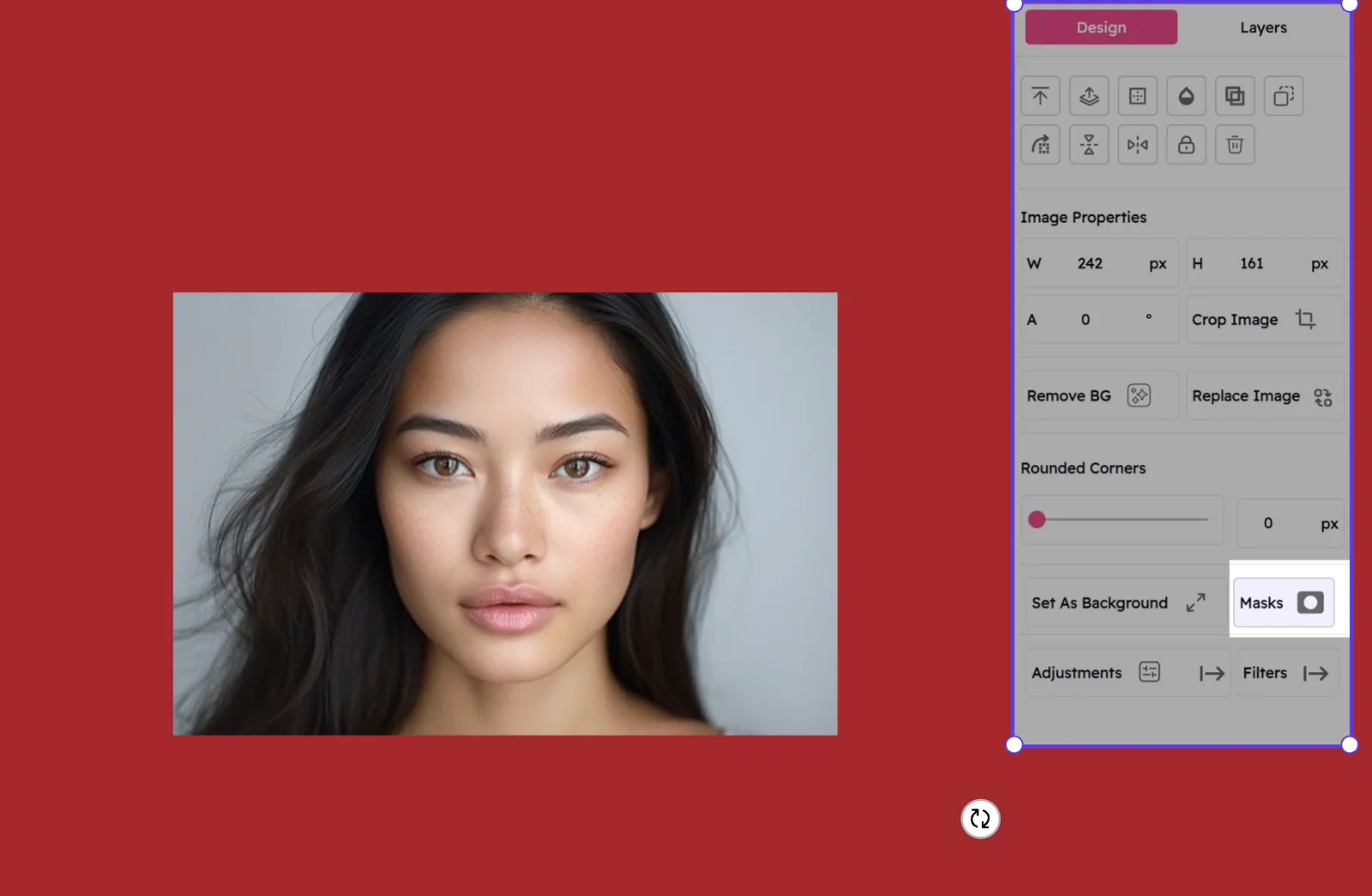The width and height of the screenshot is (1372, 896).
Task: Click the height field showing 161
Action: tap(1264, 263)
